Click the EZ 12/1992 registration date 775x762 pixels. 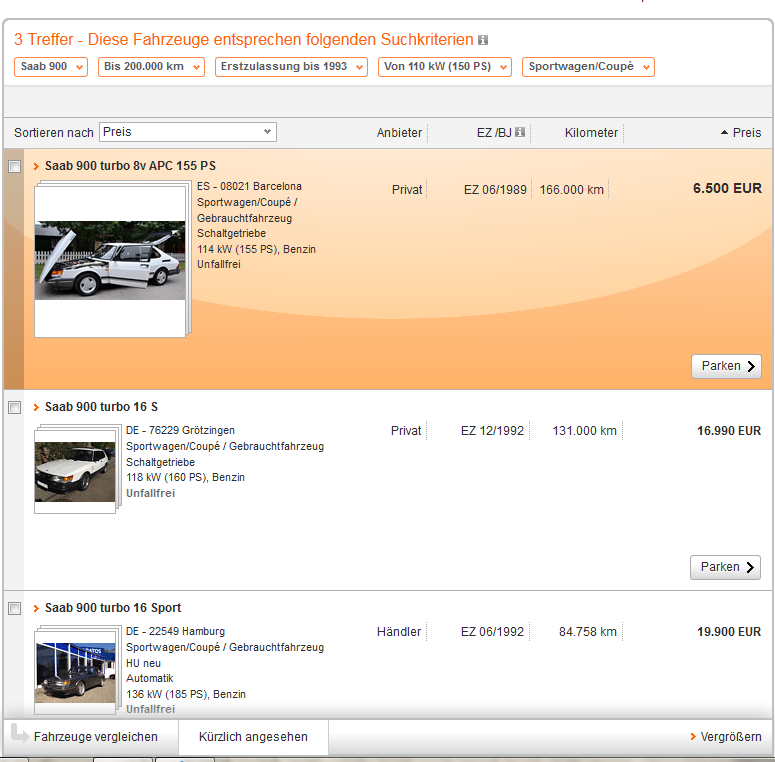492,431
